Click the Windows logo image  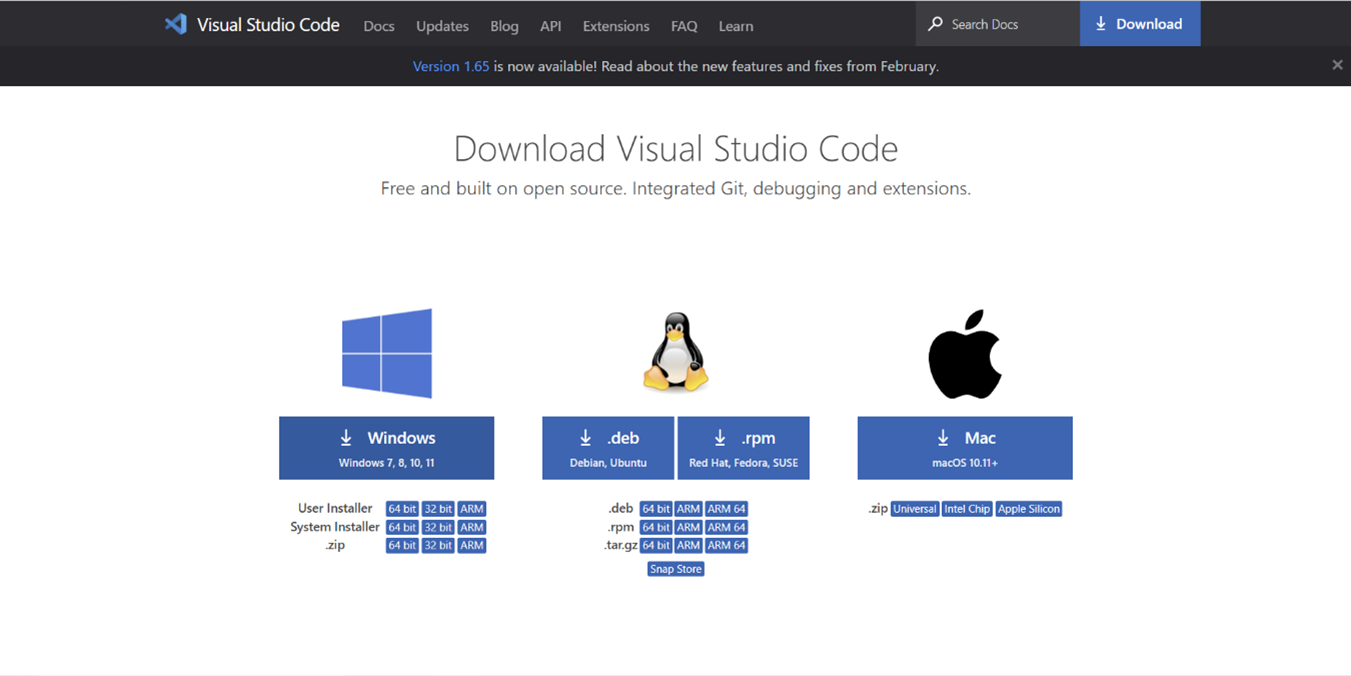(387, 353)
